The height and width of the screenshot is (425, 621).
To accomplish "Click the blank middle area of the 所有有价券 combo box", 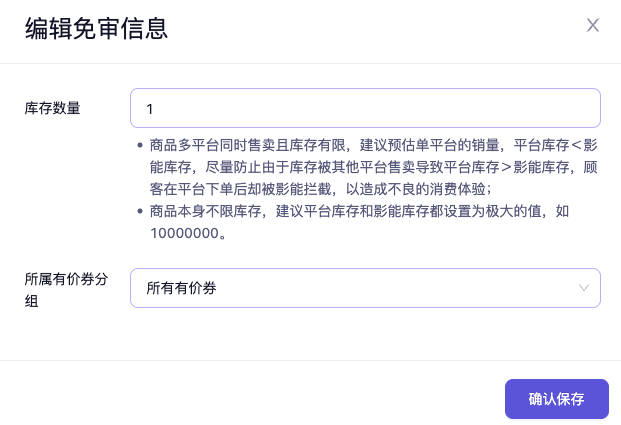I will click(x=400, y=288).
